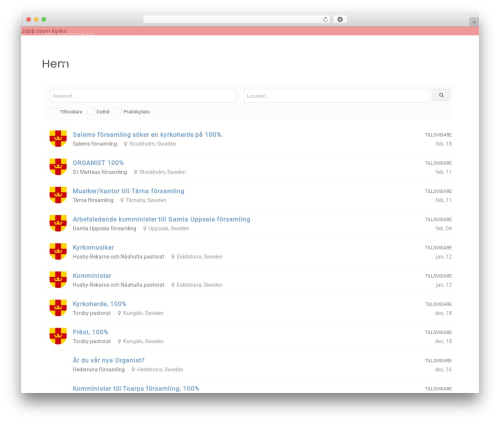Click the logo beside Arbetsledande komminister listing
The height and width of the screenshot is (423, 500).
point(58,223)
